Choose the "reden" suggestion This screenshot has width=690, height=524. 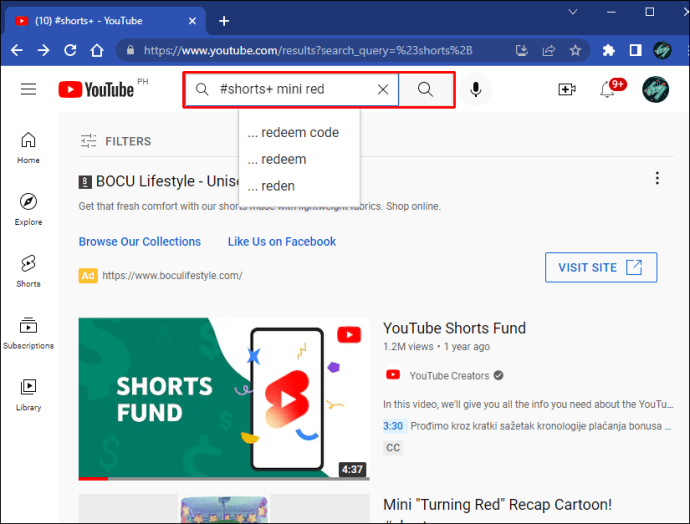coord(299,186)
